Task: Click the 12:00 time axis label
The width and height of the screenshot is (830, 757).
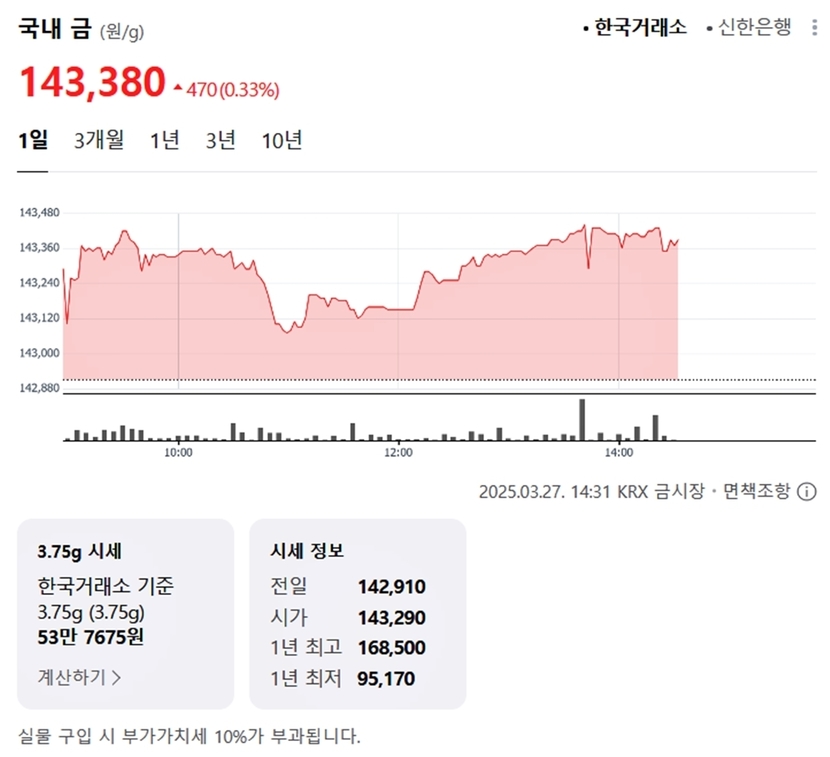Action: click(x=398, y=453)
